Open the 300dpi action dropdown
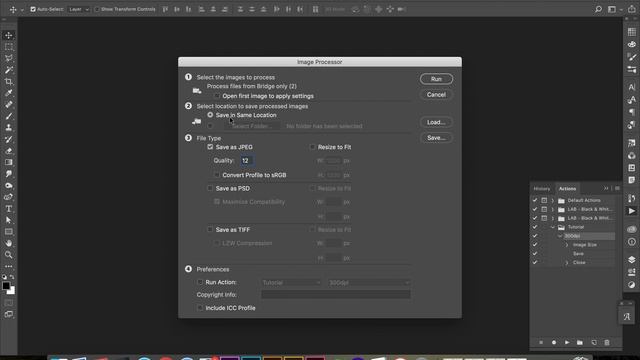Image resolution: width=640 pixels, height=360 pixels. pos(369,282)
